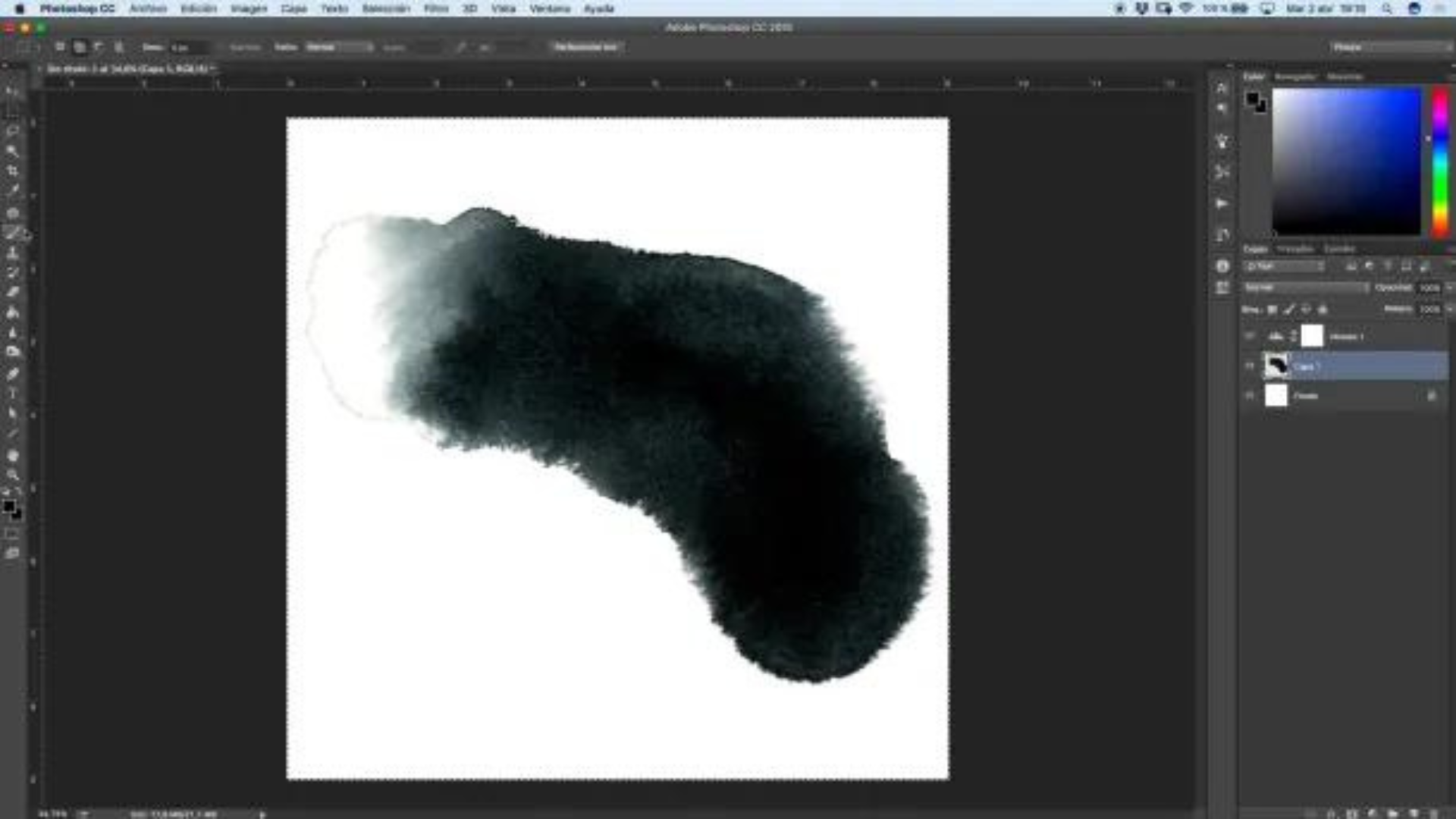1456x819 pixels.
Task: Select the Pen tool
Action: (x=12, y=374)
